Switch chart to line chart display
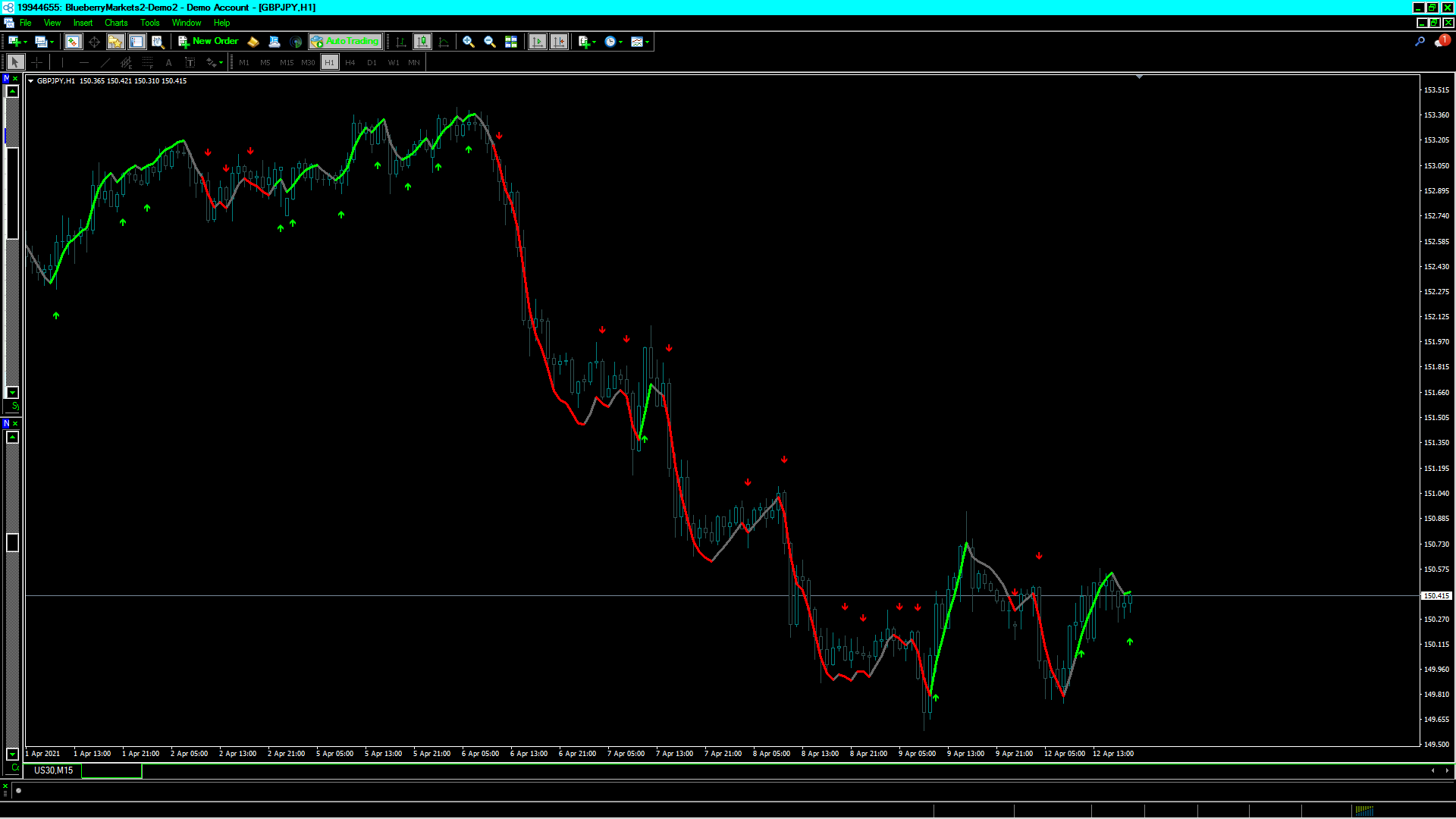 [444, 42]
